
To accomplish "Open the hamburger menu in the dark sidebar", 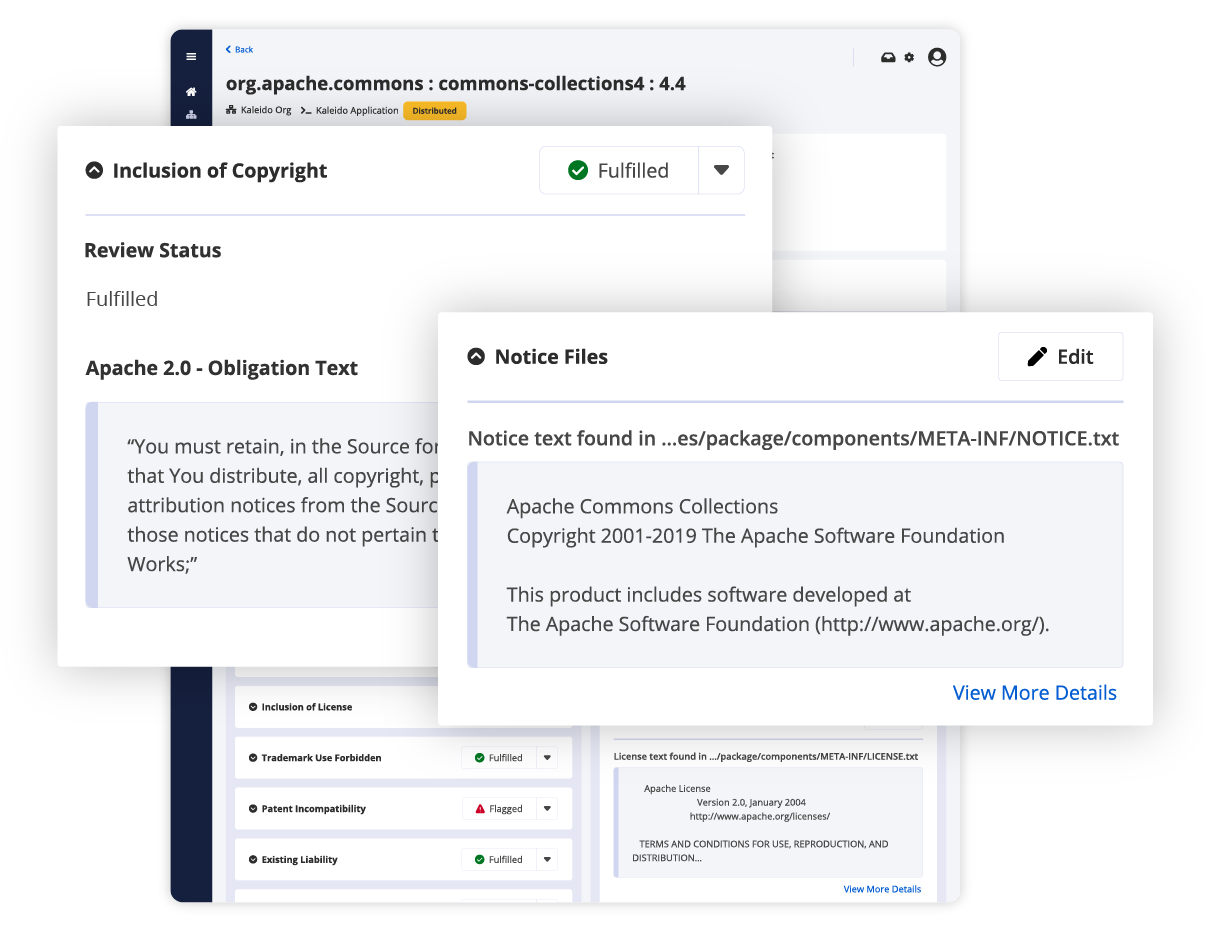I will coord(191,57).
